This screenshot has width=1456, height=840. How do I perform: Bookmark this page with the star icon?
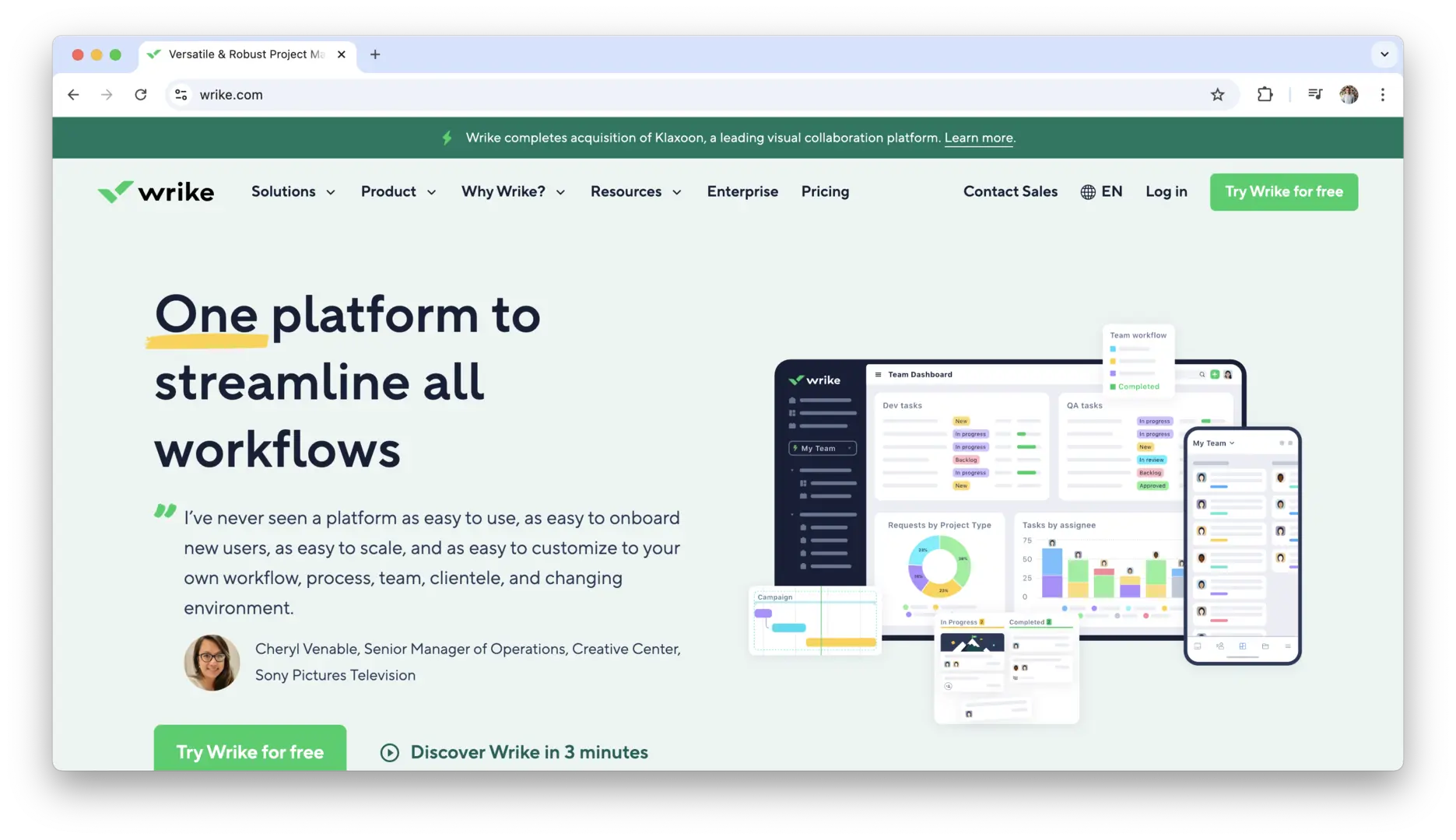(x=1218, y=95)
